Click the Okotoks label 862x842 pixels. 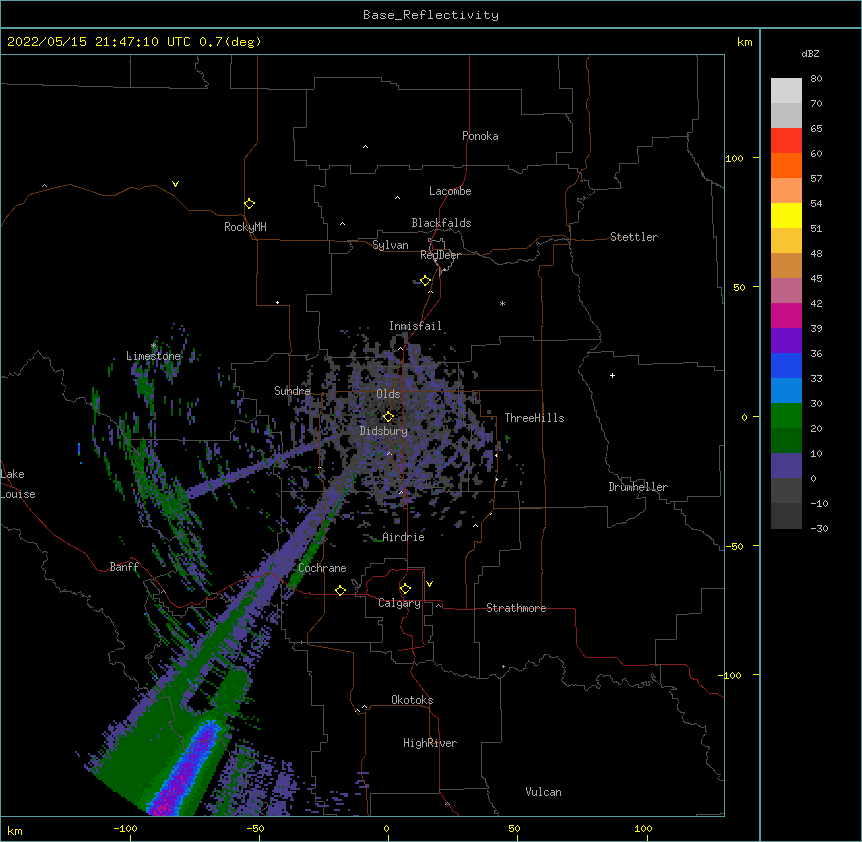pos(412,700)
